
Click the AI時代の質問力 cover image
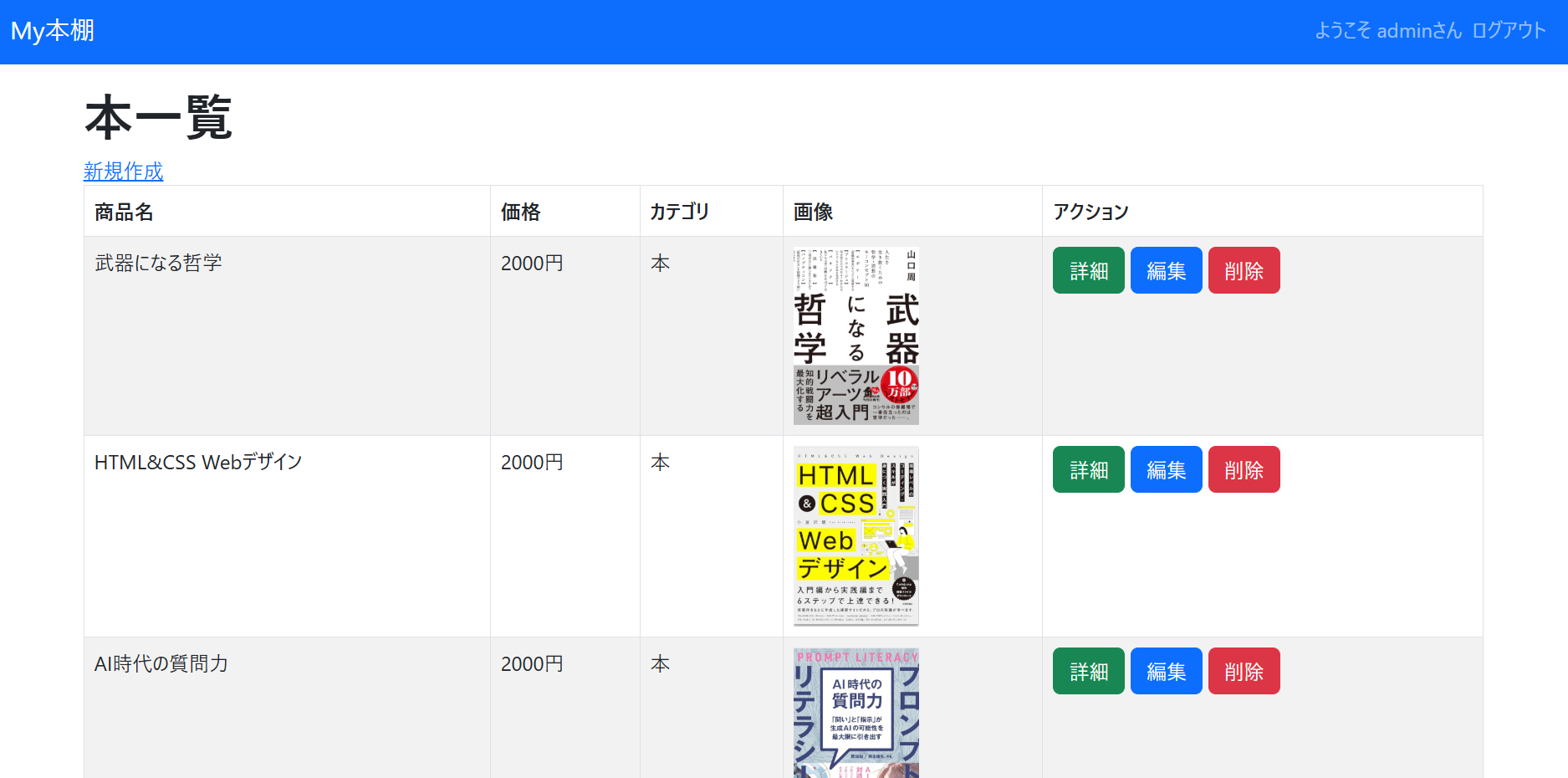(856, 713)
